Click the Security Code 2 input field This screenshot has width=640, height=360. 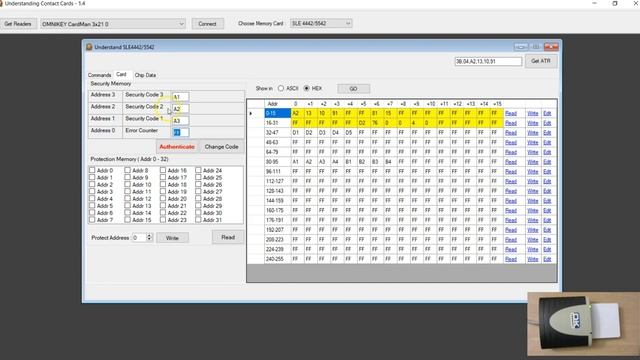(180, 109)
